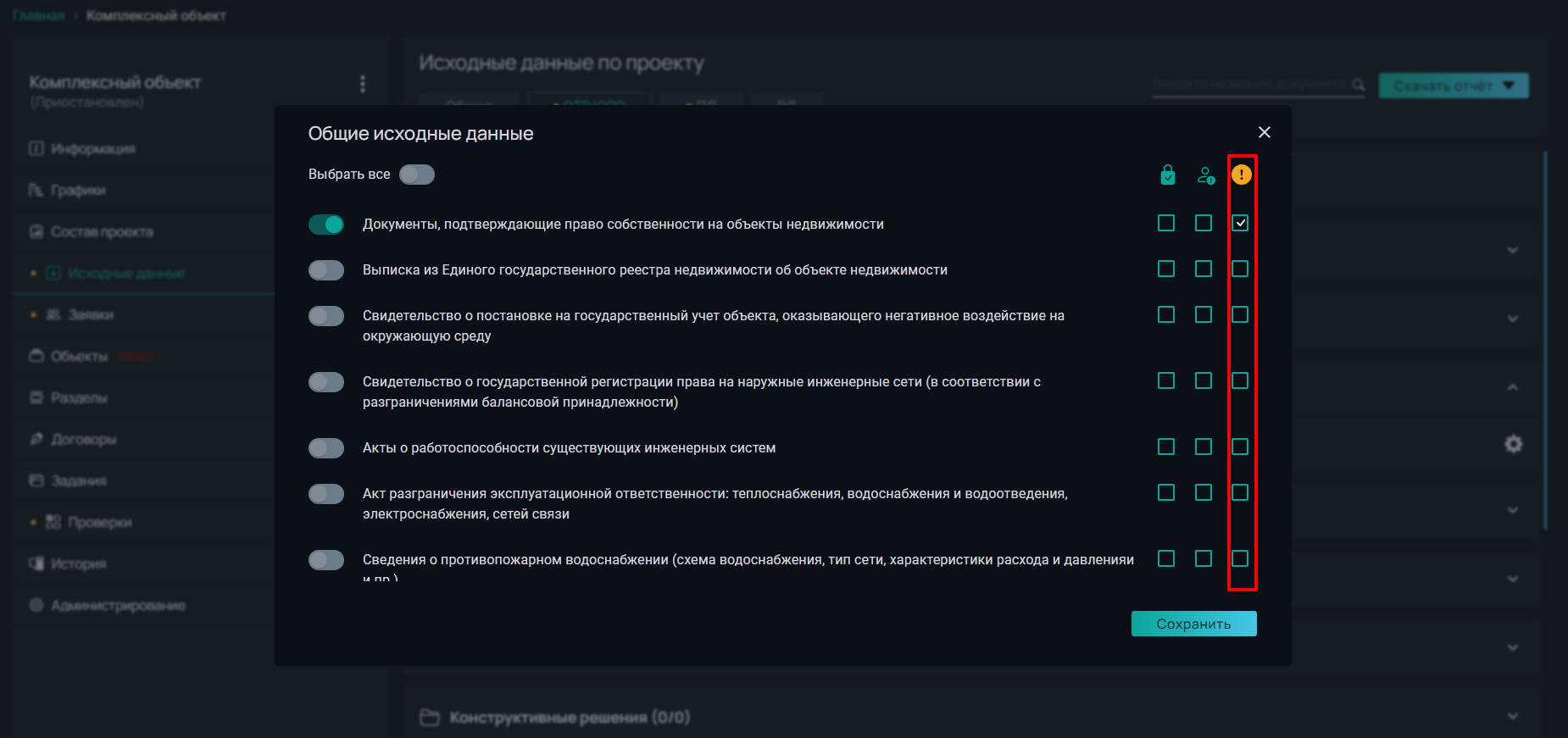Viewport: 1568px width, 738px height.
Task: Click the Сохранить button
Action: (1193, 624)
